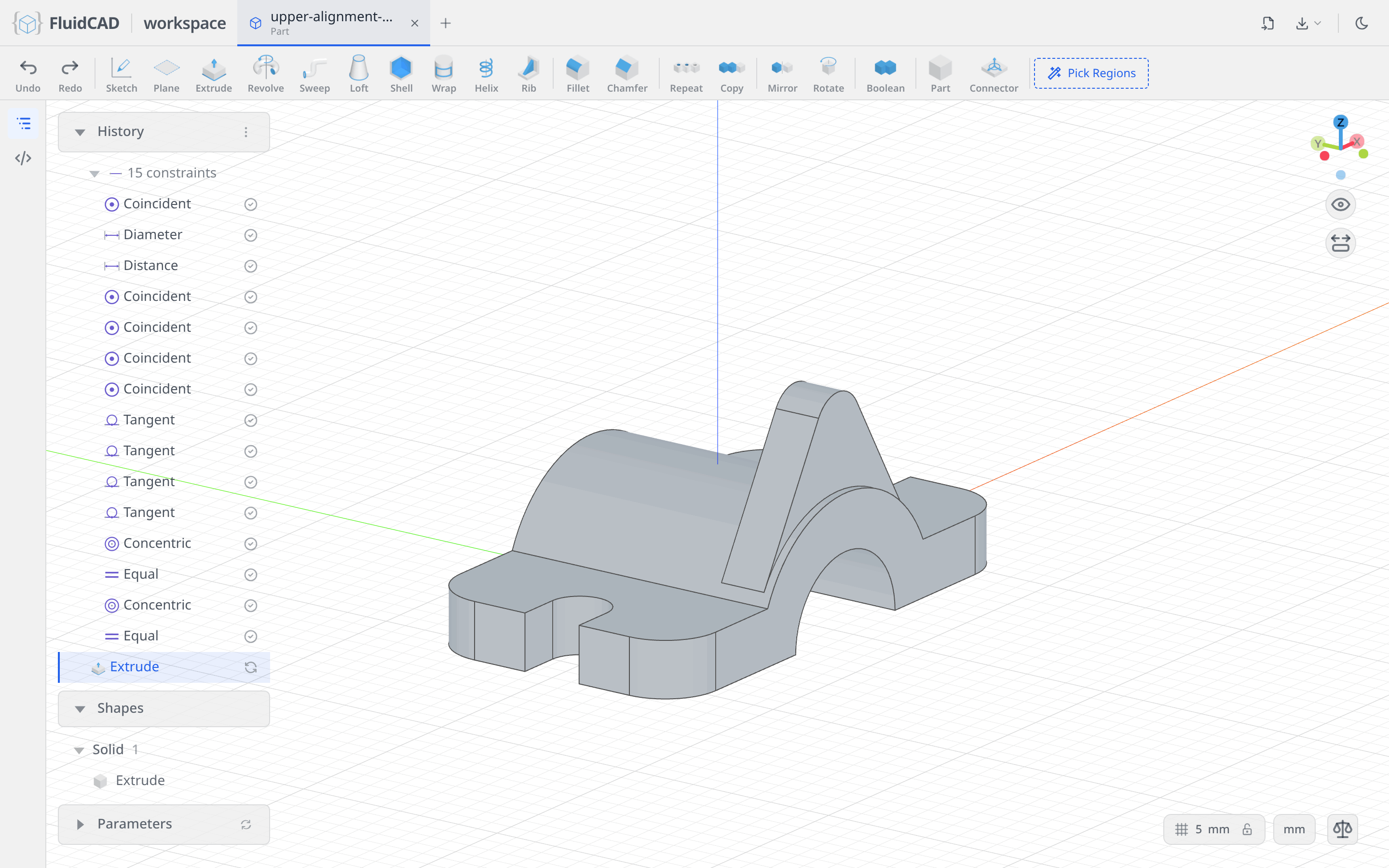
Task: Add a new tab with plus
Action: [446, 23]
